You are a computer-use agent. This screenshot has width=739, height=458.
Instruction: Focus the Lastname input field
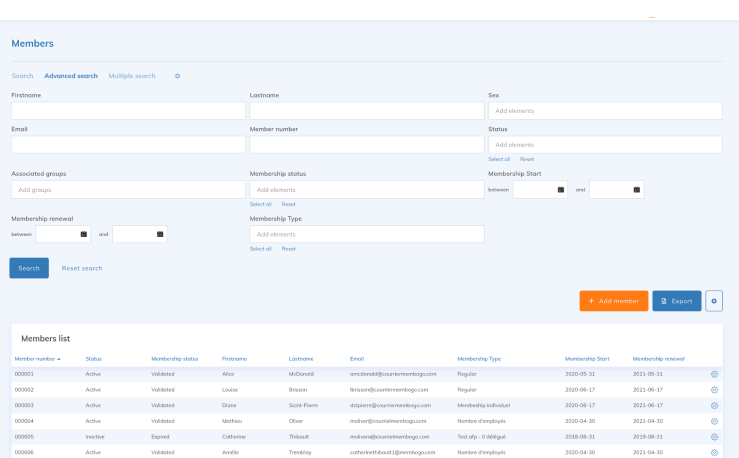coord(367,111)
